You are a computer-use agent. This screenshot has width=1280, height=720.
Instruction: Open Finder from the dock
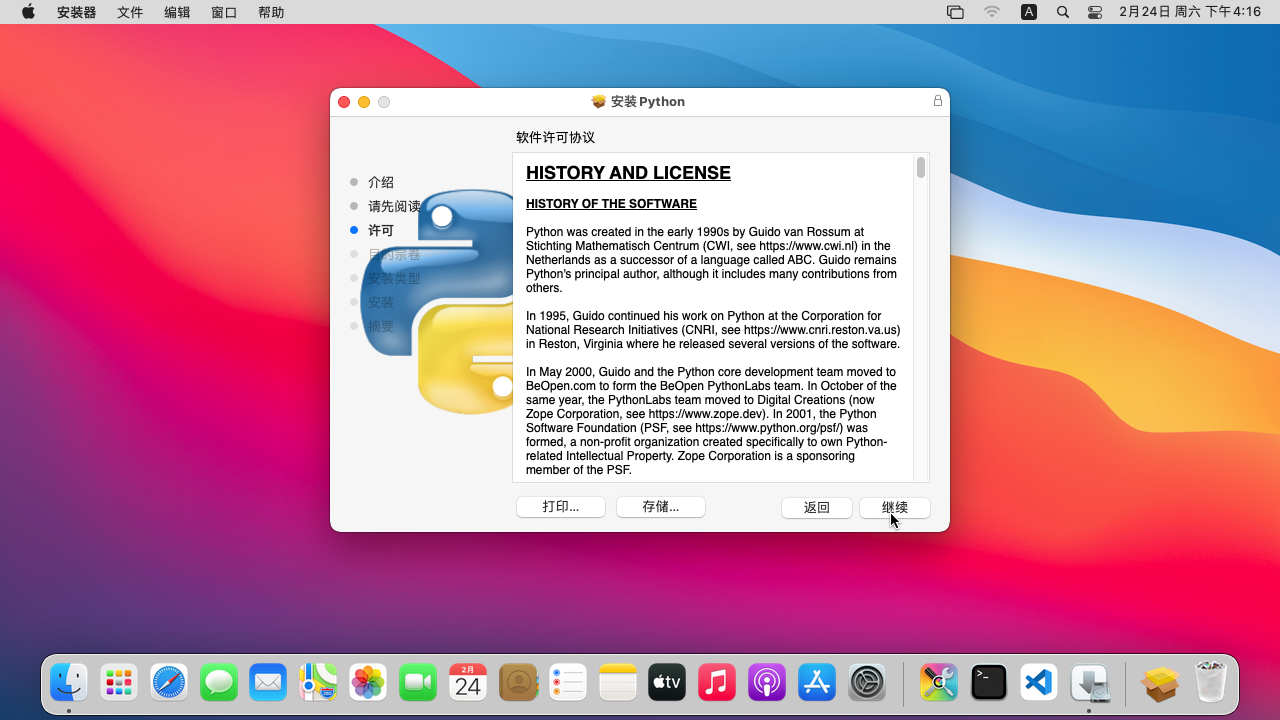(69, 683)
